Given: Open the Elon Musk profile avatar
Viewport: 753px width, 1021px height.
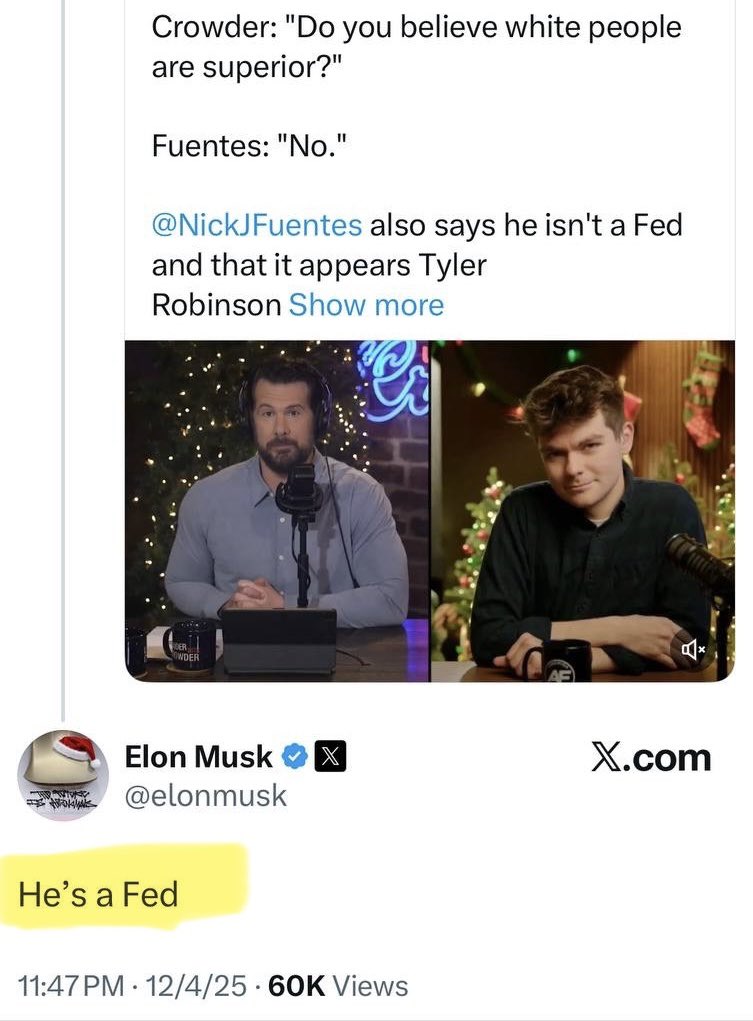Looking at the screenshot, I should [x=62, y=774].
